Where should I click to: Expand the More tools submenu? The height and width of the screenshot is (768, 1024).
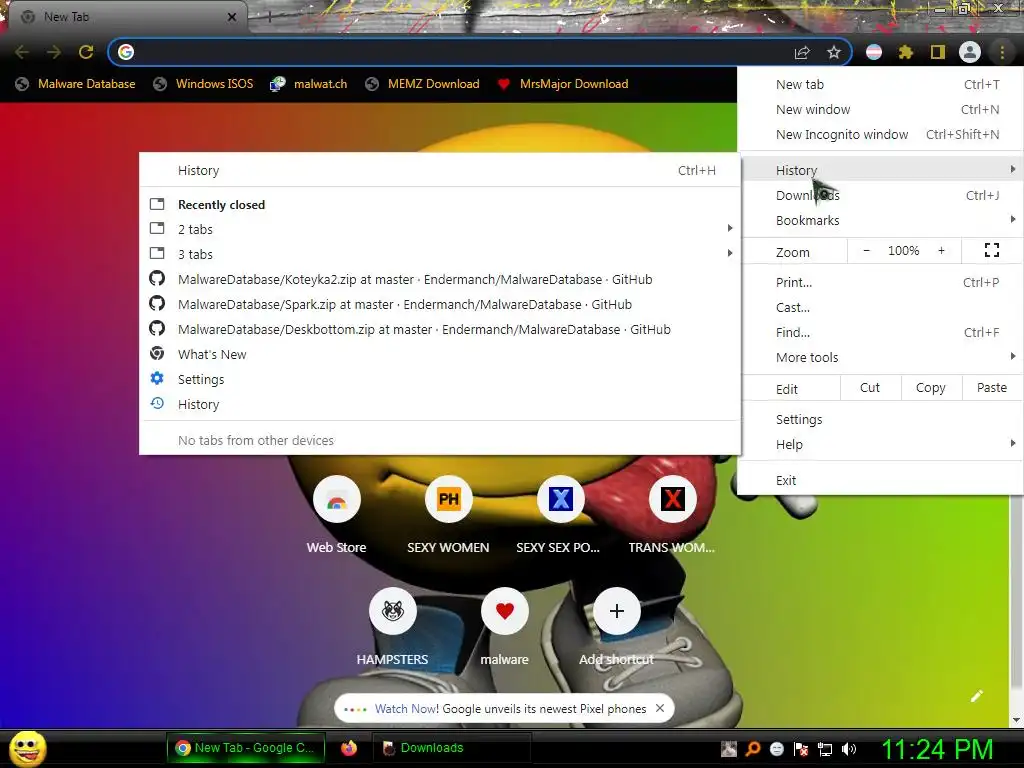pyautogui.click(x=882, y=357)
